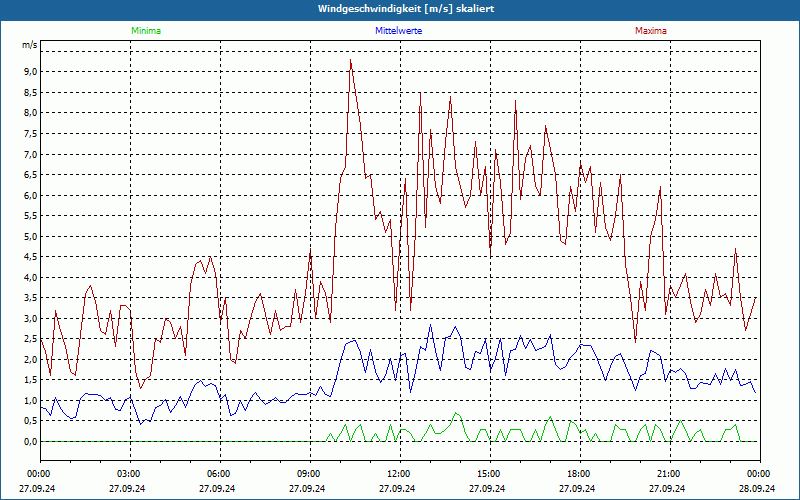The height and width of the screenshot is (500, 800).
Task: Click the 1,0 y-axis value
Action: tap(31, 401)
